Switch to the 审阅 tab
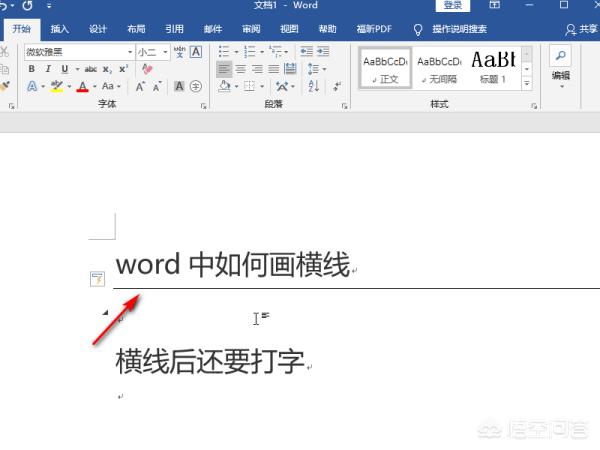 pyautogui.click(x=251, y=29)
